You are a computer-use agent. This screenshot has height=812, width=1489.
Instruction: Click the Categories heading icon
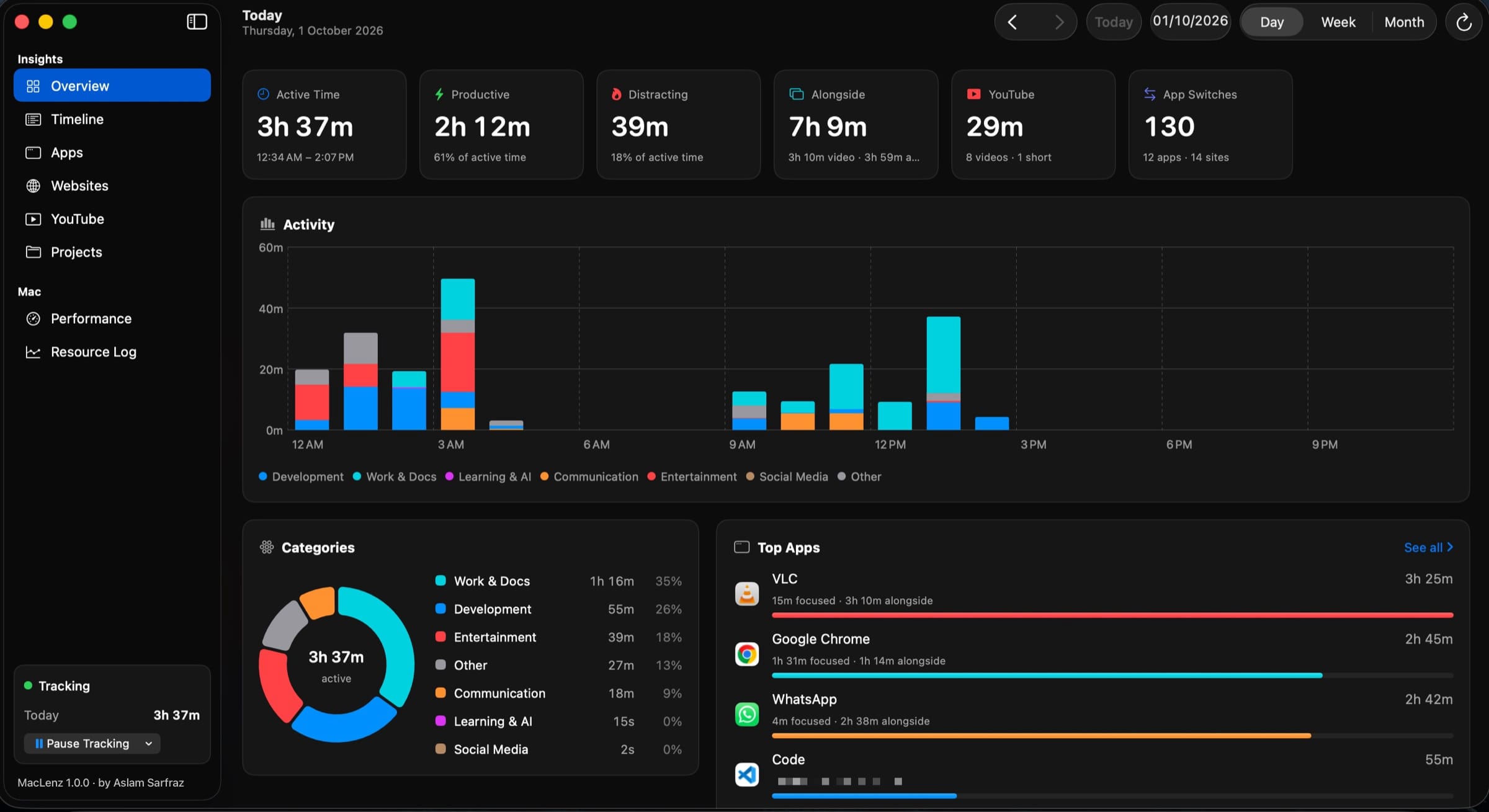[267, 547]
